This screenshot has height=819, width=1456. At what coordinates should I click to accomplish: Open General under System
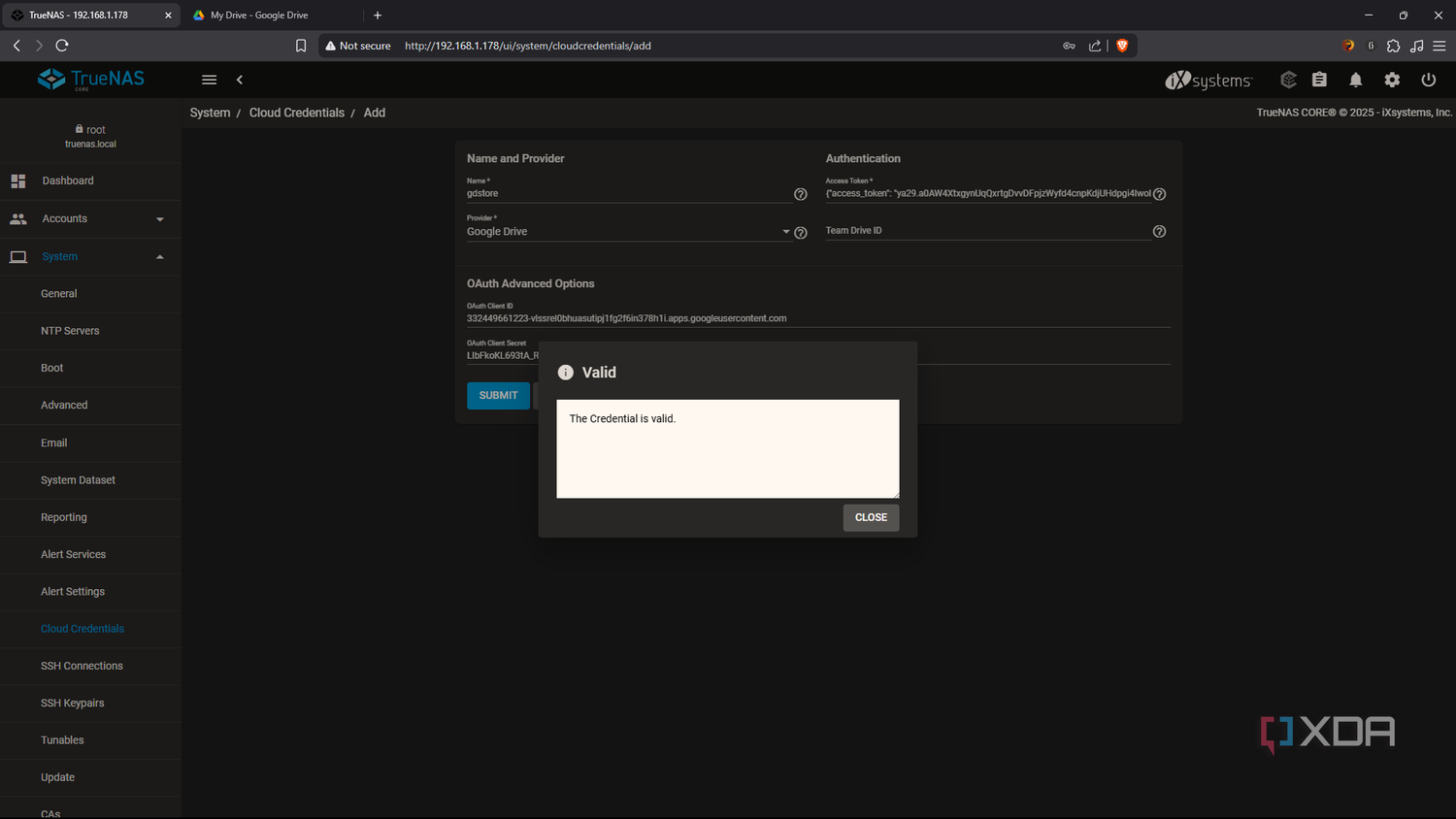click(59, 294)
